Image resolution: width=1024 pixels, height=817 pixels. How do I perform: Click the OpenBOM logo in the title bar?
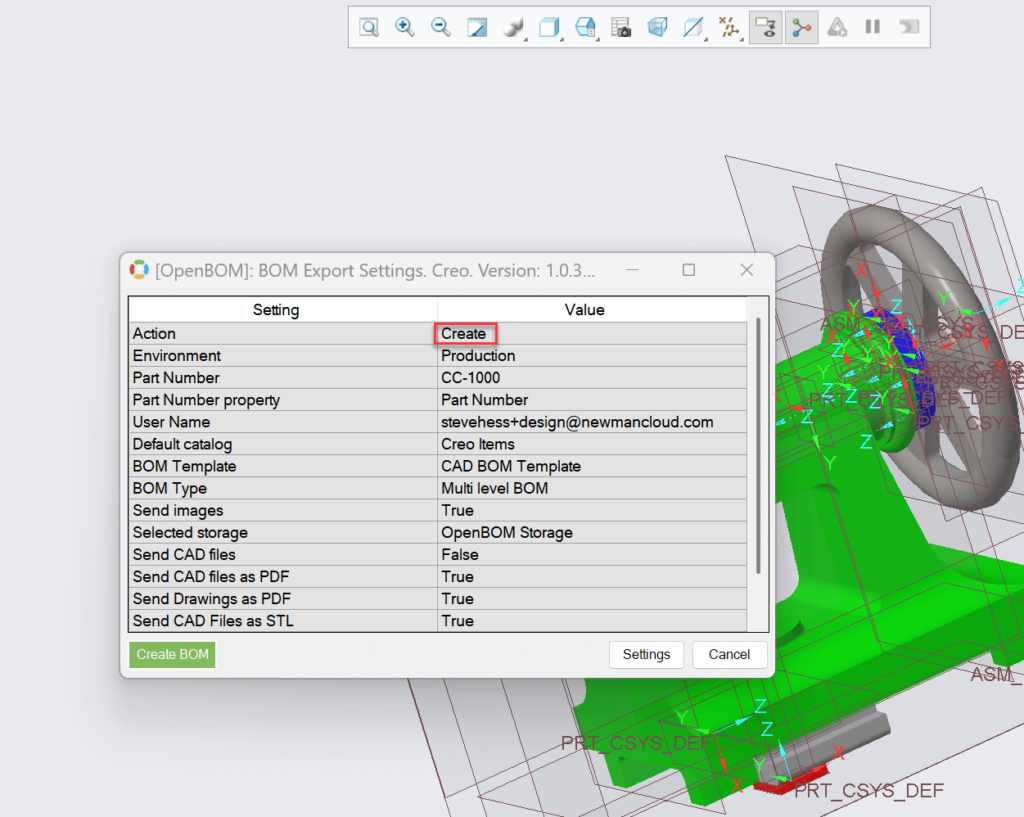pyautogui.click(x=138, y=270)
